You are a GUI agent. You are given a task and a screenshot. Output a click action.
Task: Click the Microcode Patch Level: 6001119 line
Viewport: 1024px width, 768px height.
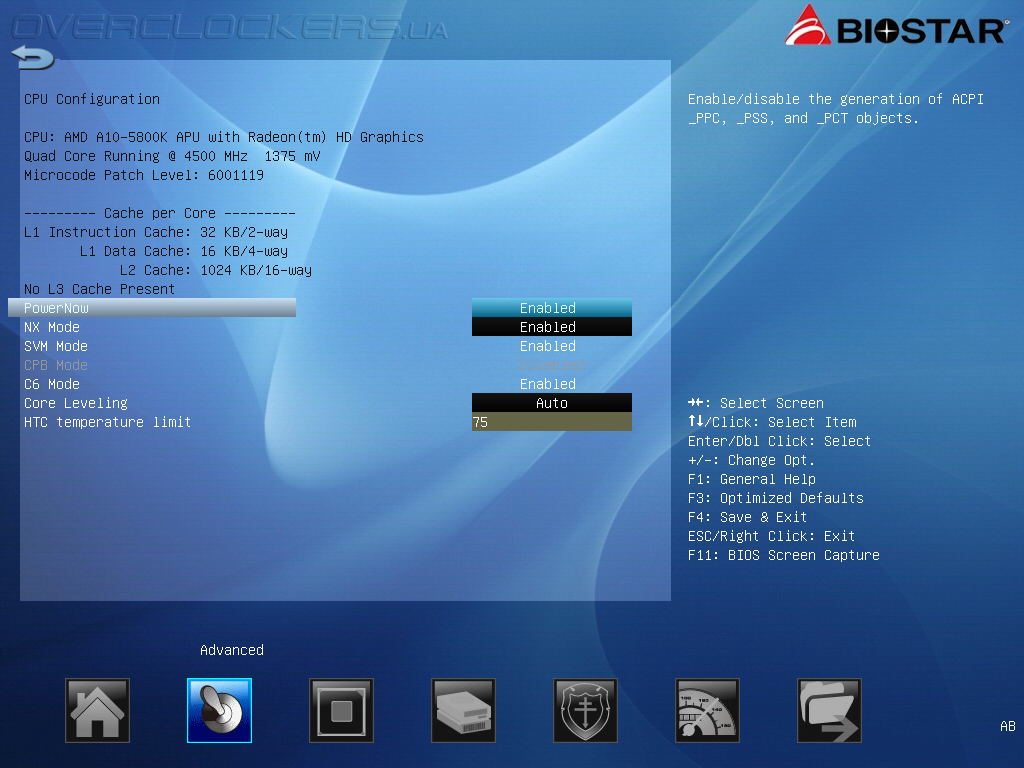point(144,175)
